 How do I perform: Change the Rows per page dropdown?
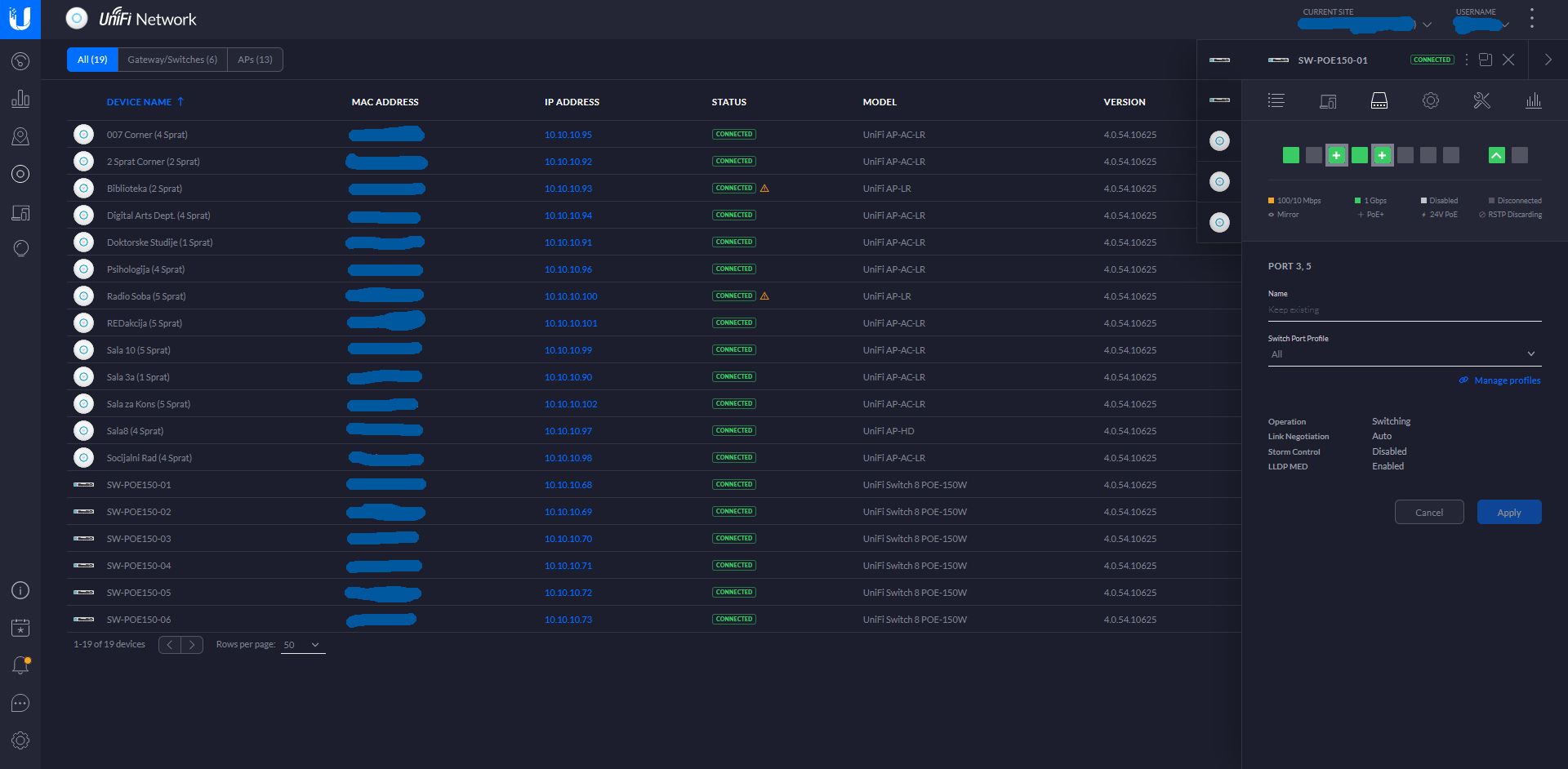coord(302,645)
